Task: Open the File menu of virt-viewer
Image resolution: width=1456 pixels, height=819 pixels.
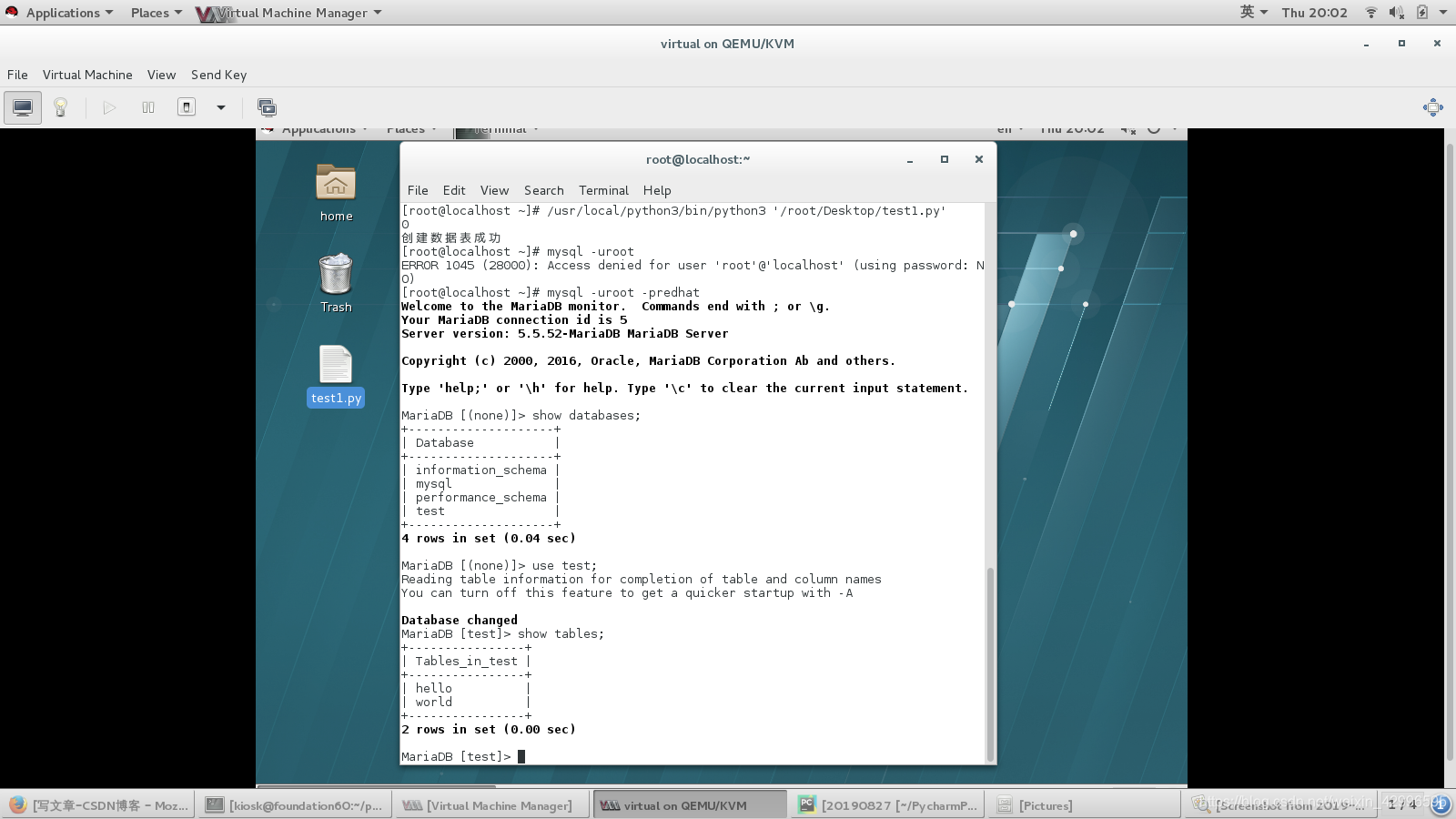Action: (17, 75)
